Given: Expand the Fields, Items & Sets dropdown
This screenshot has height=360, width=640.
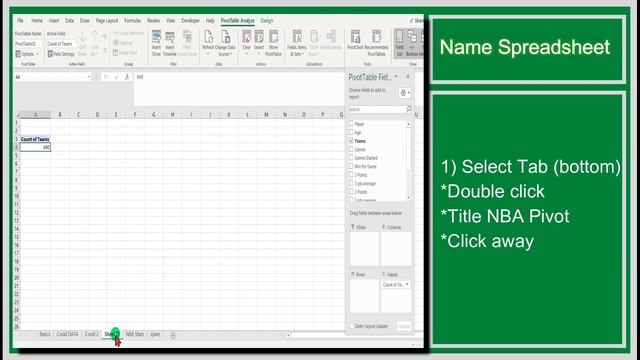Looking at the screenshot, I should [303, 54].
